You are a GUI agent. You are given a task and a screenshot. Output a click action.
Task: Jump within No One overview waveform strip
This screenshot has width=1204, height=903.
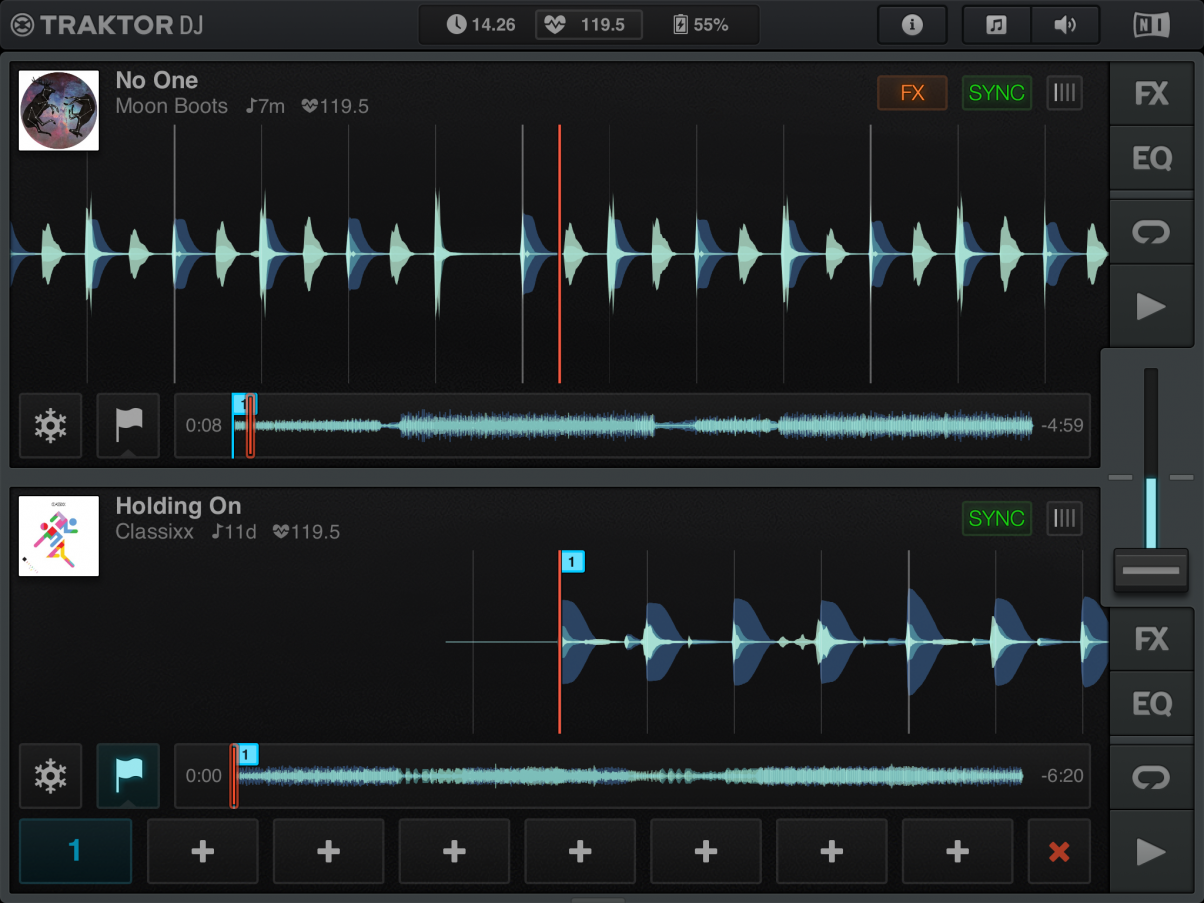coord(632,426)
